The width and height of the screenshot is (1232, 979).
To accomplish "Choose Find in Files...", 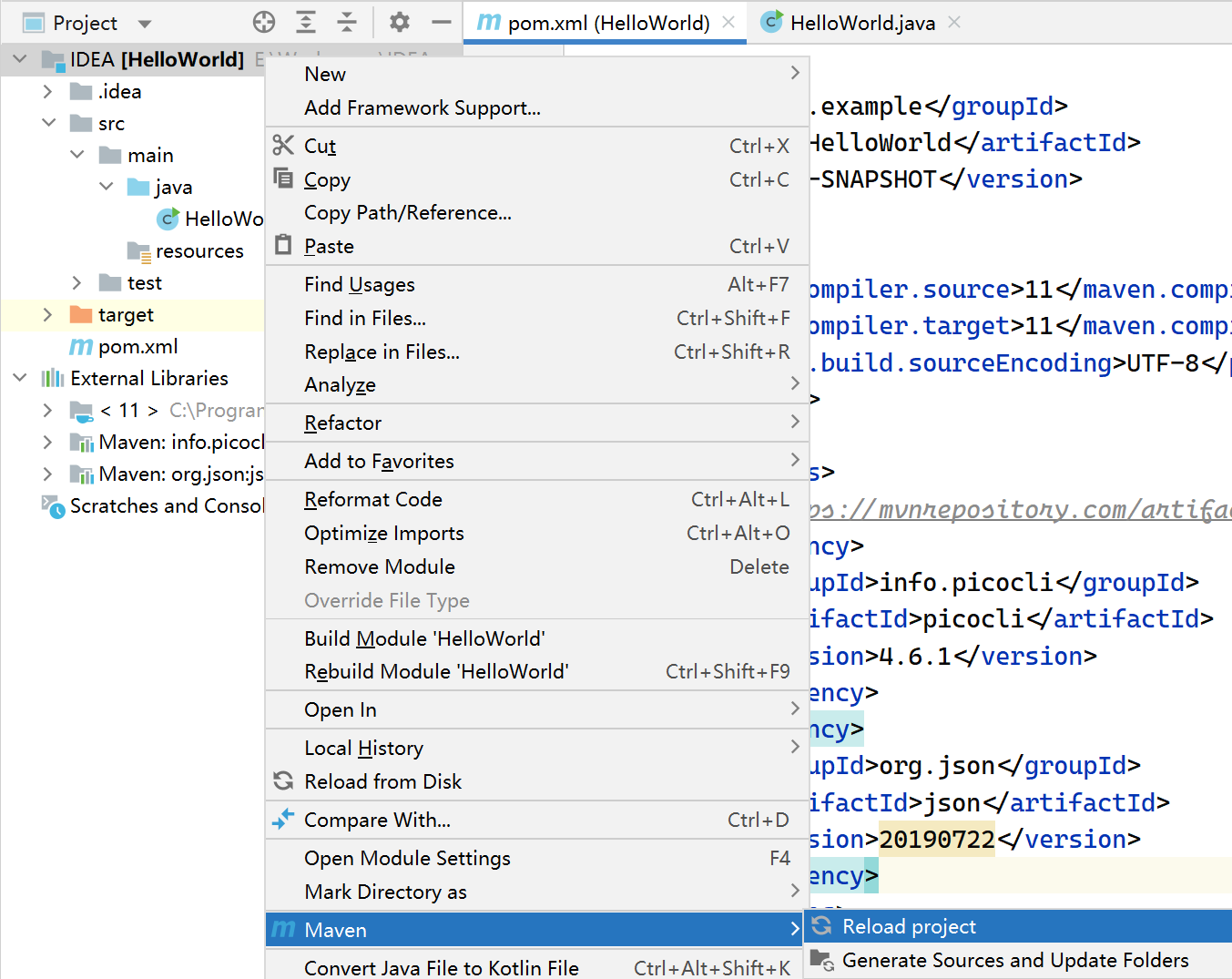I will point(537,318).
